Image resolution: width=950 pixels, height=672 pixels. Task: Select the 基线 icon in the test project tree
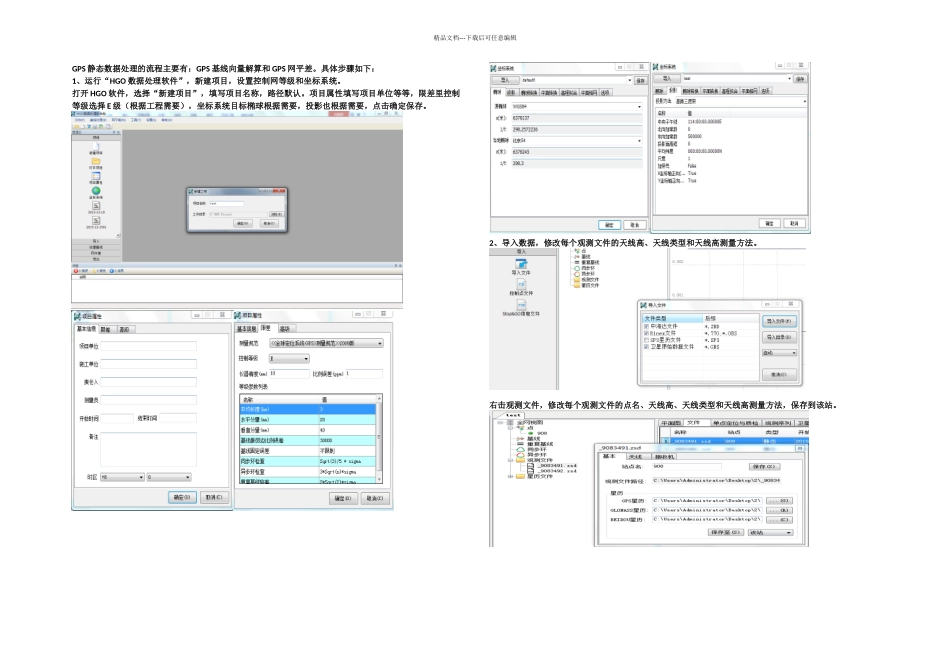pos(520,439)
